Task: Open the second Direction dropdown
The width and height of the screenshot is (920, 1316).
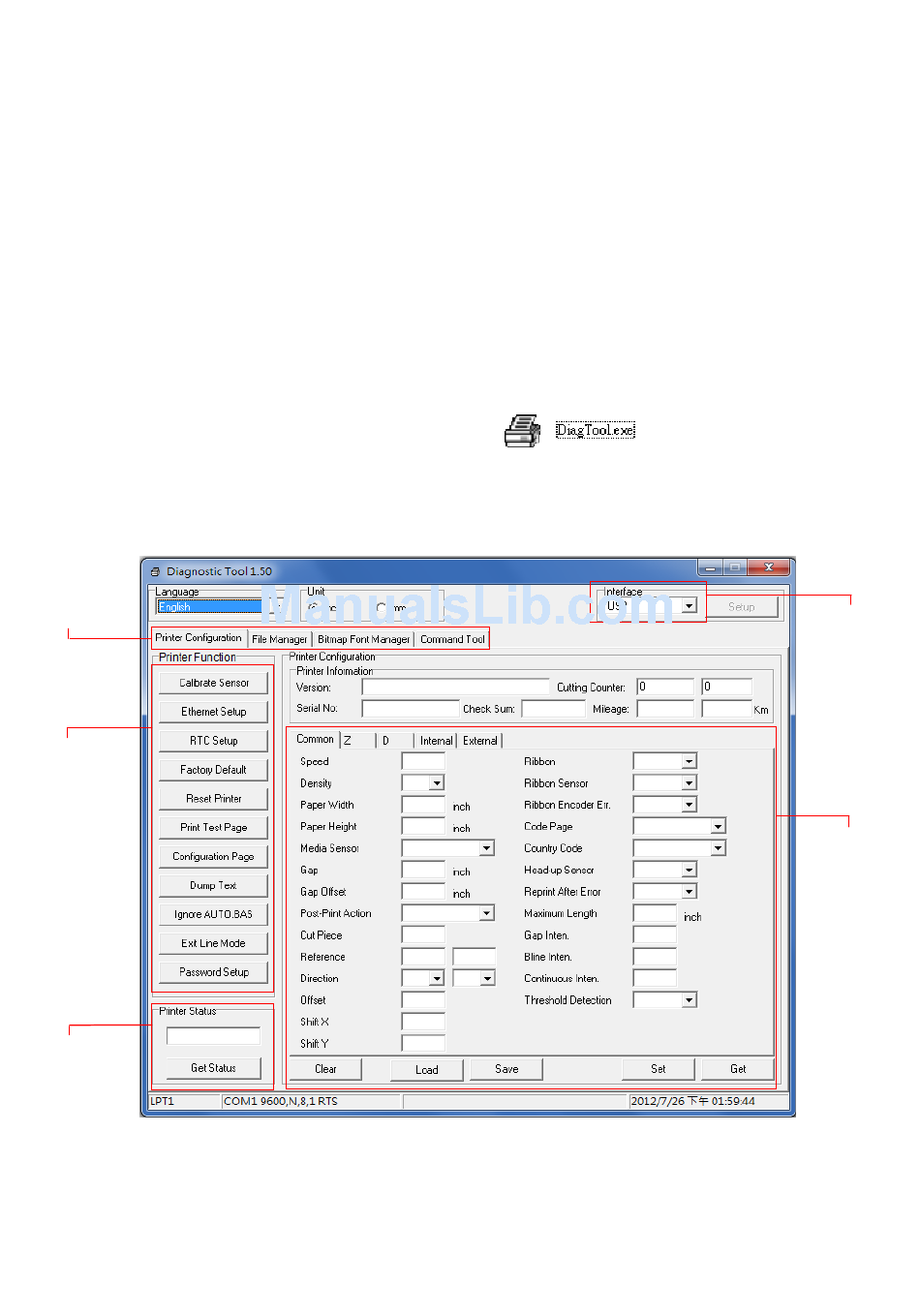Action: point(487,978)
